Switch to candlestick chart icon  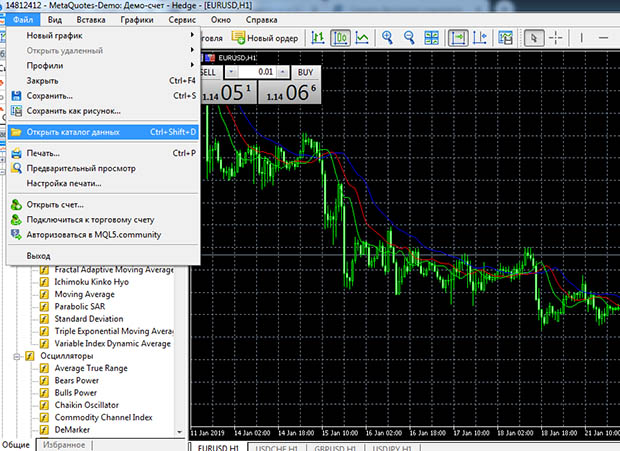pyautogui.click(x=340, y=38)
